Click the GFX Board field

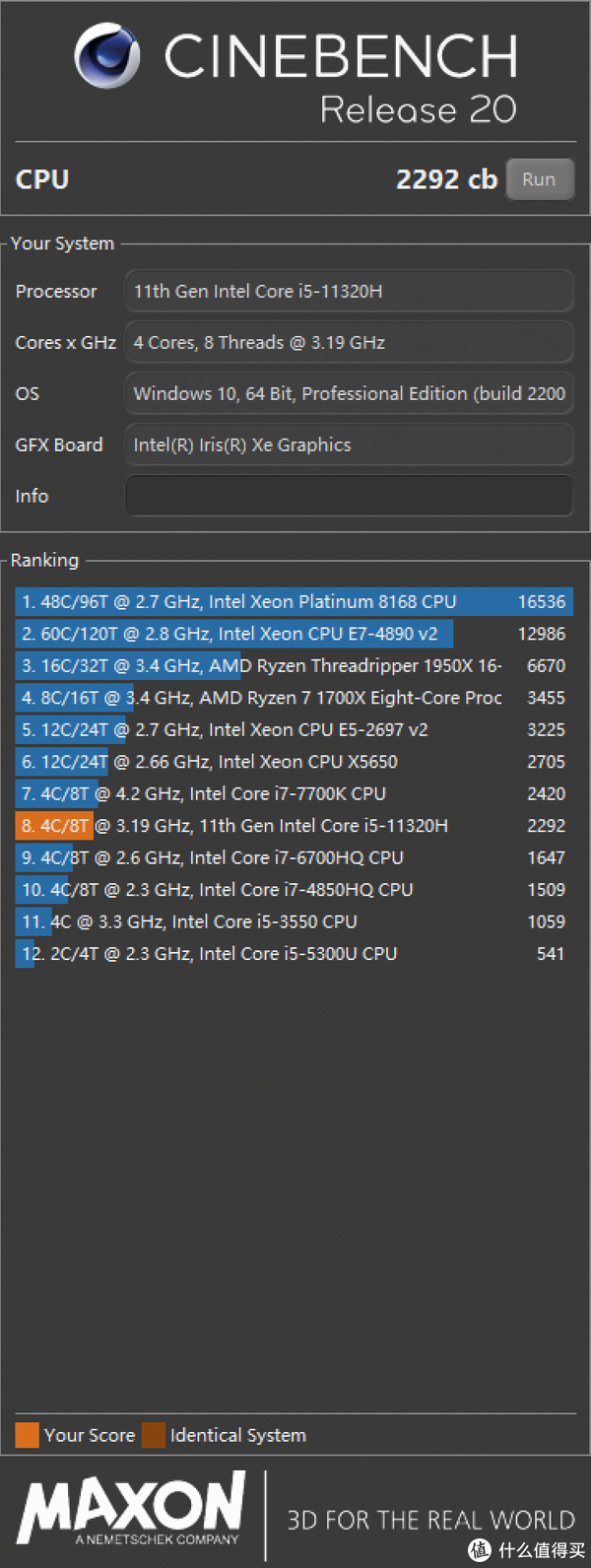tap(349, 445)
